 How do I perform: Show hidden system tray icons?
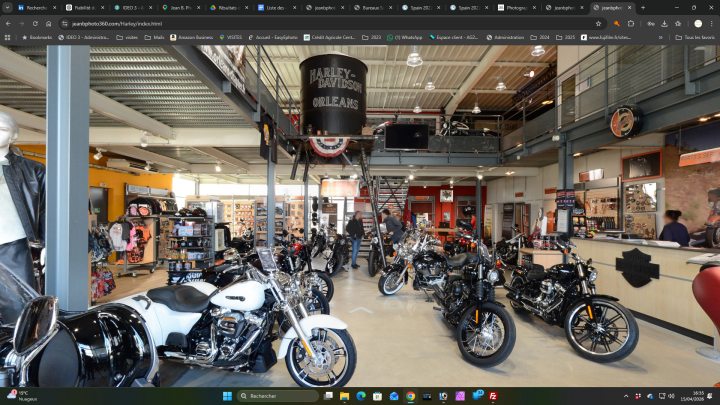point(625,396)
